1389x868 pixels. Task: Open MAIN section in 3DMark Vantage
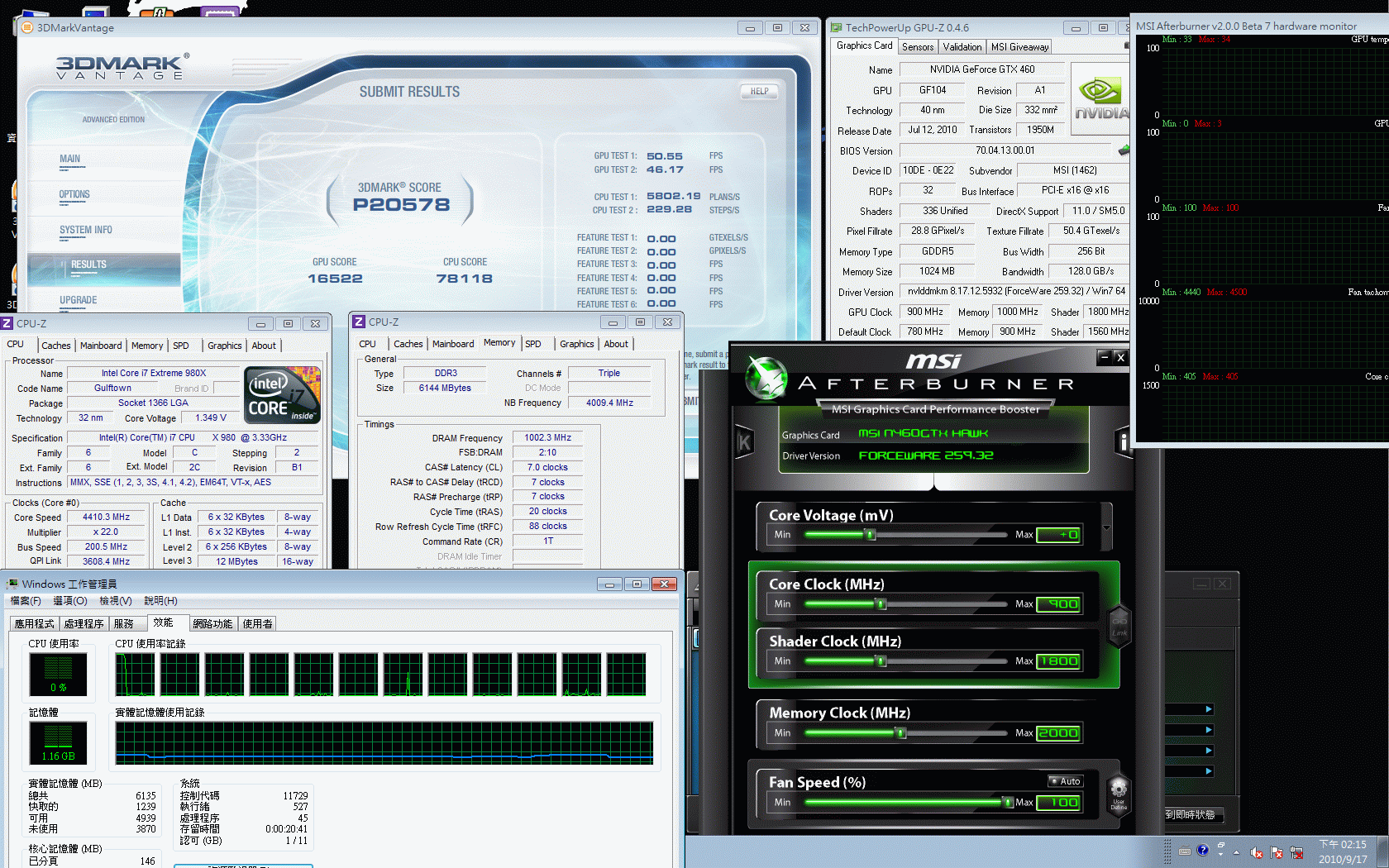(70, 159)
